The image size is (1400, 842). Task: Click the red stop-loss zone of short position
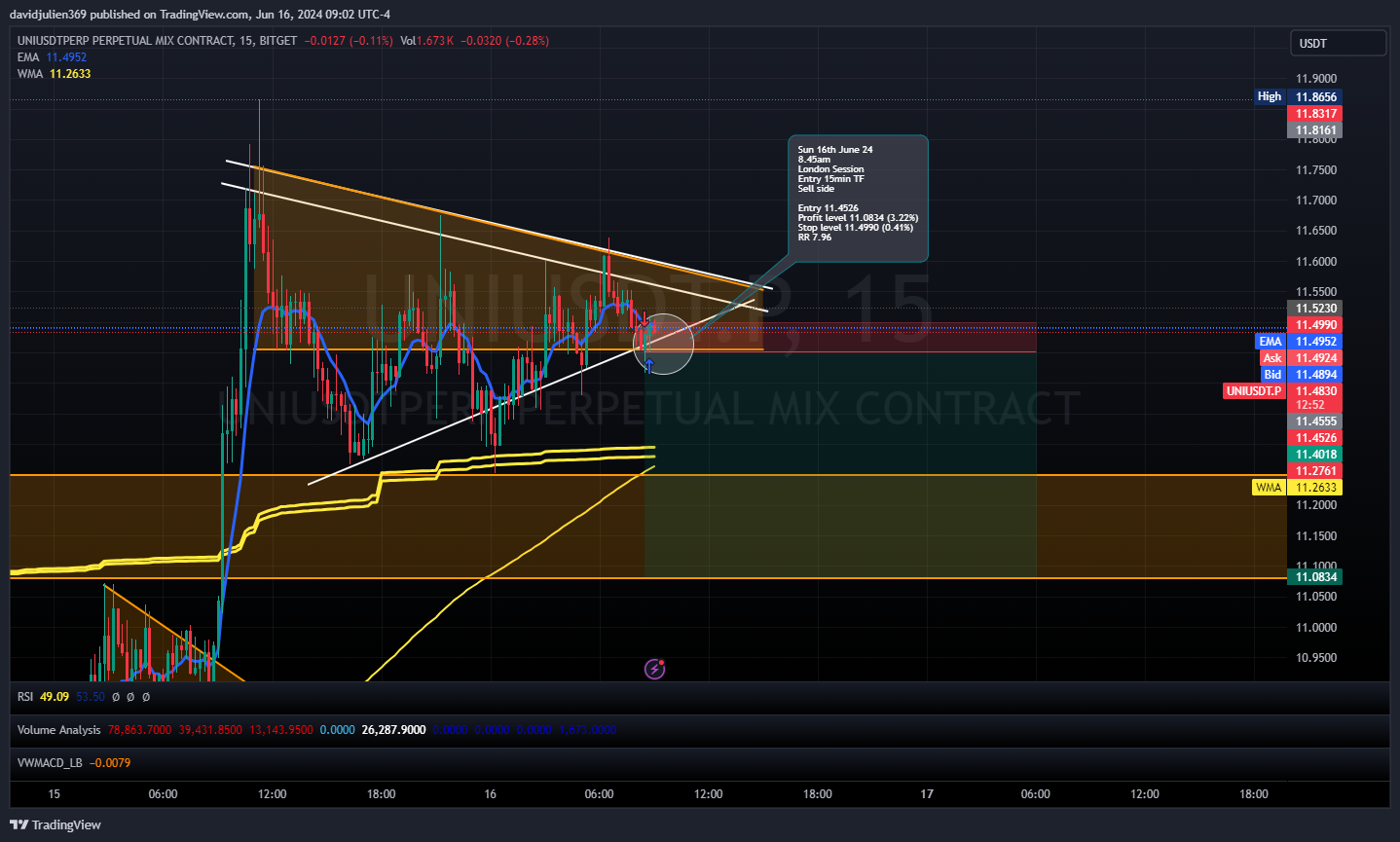point(841,337)
